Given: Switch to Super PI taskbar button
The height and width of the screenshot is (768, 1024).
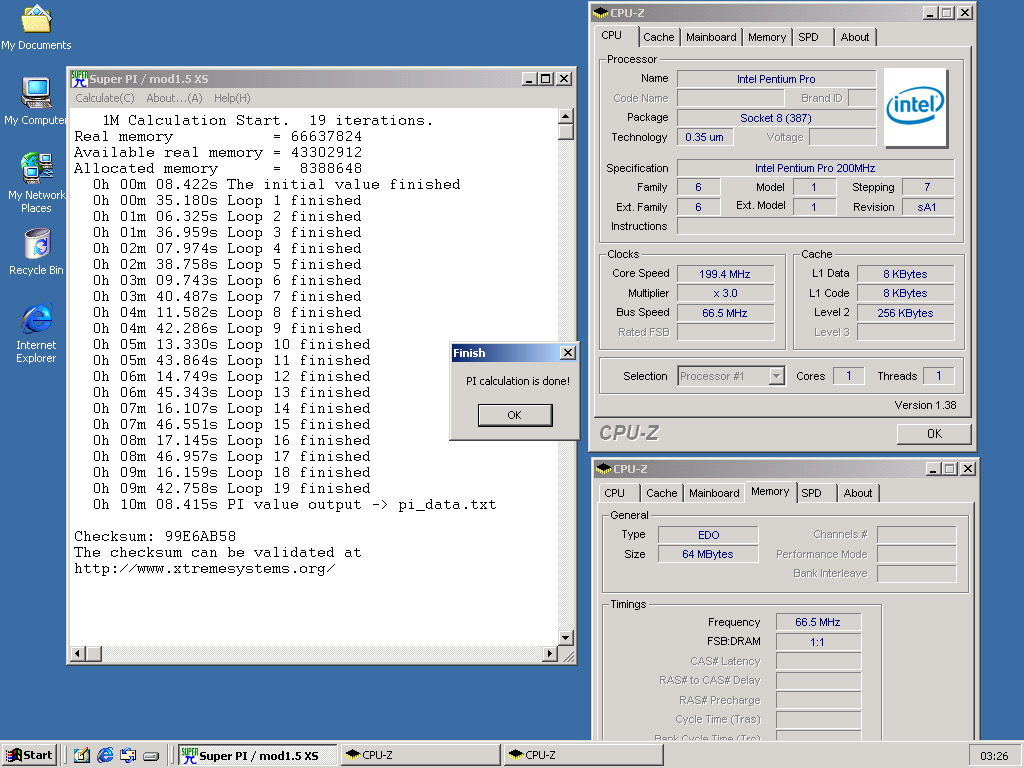Looking at the screenshot, I should 257,755.
